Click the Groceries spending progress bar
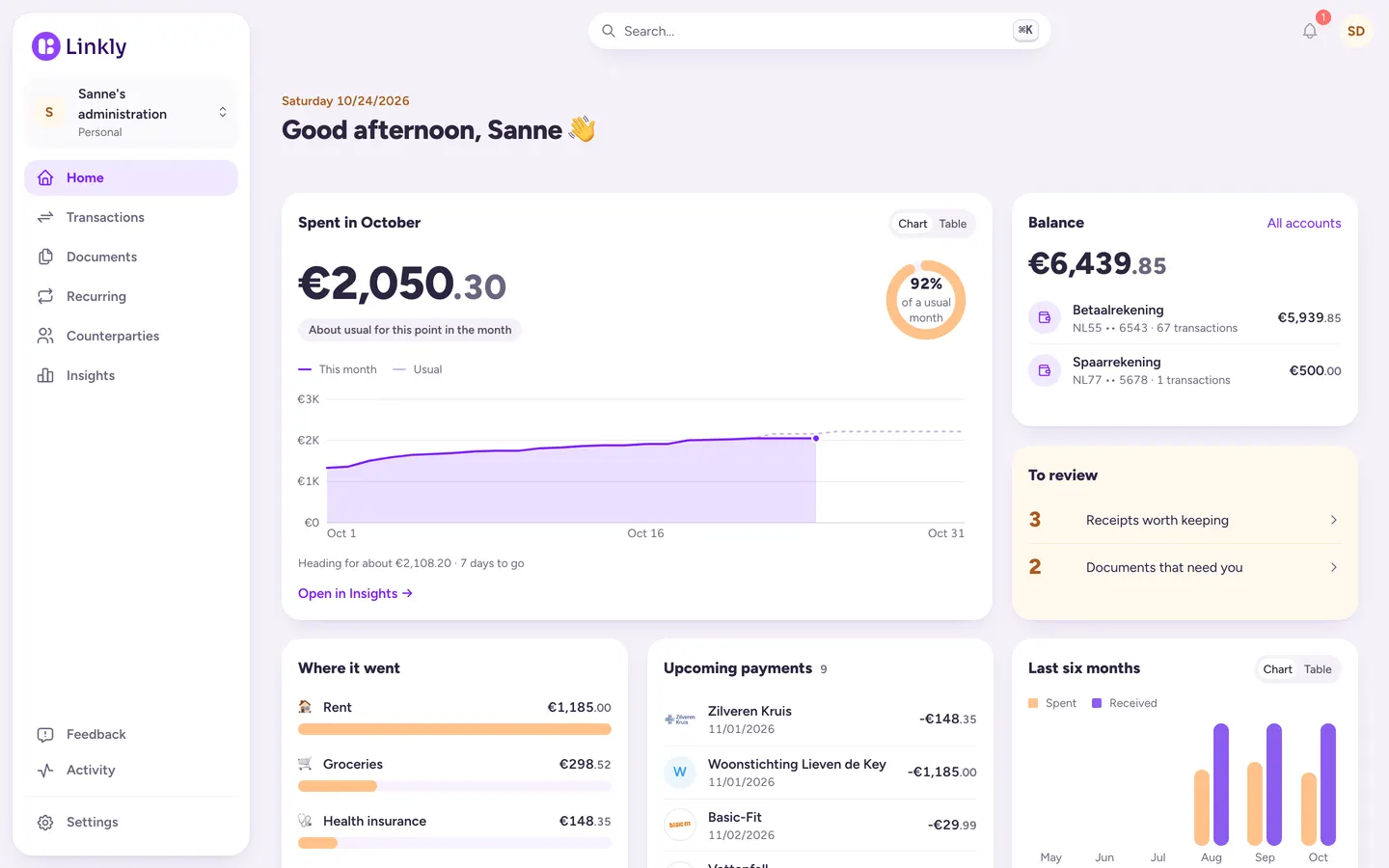 [x=454, y=786]
